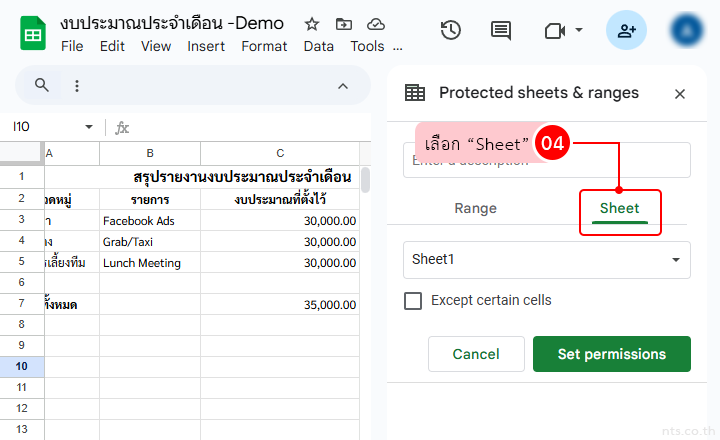Click 30,000.00 in the Facebook Ads row

tap(280, 221)
